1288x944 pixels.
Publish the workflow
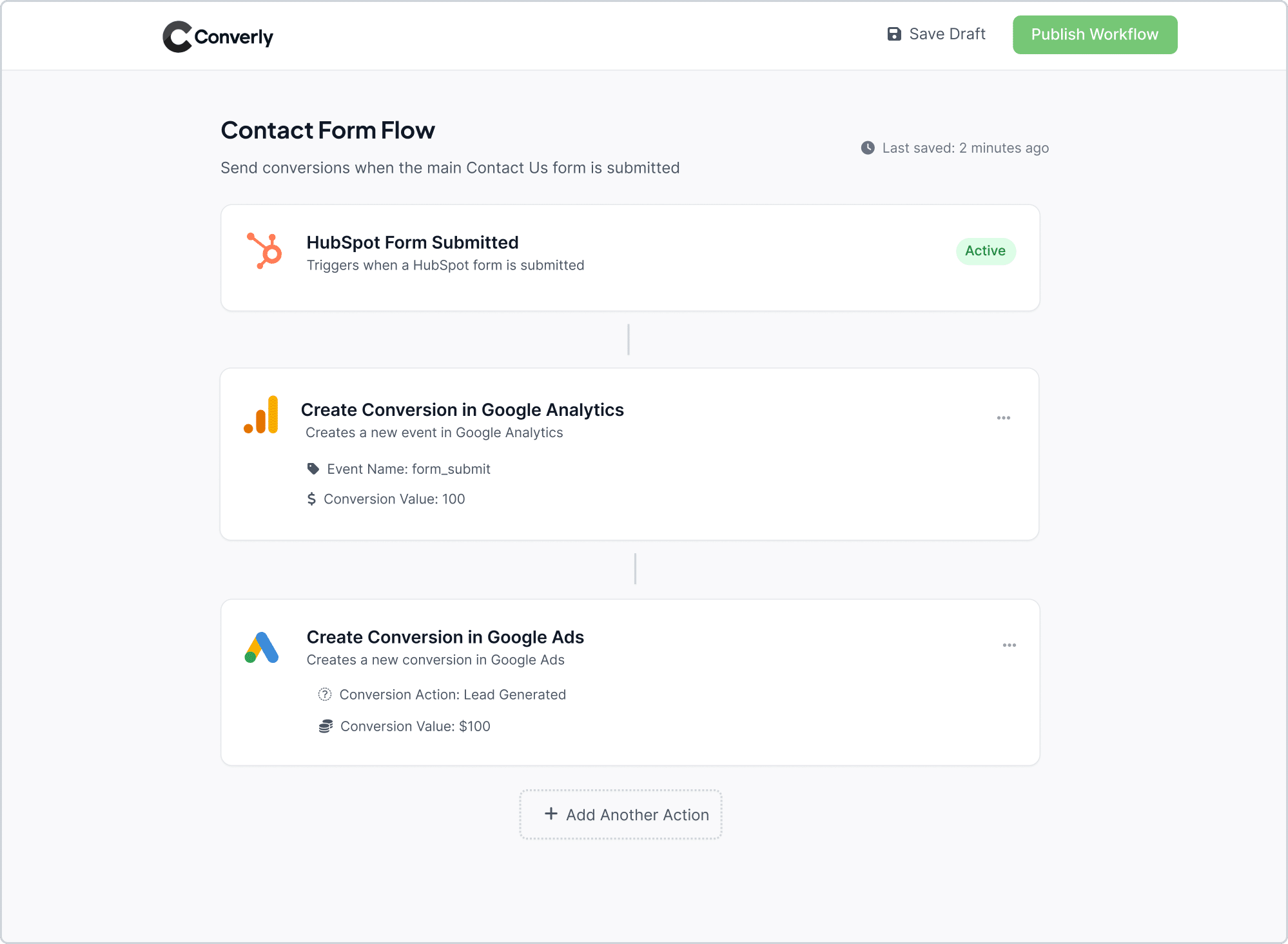tap(1095, 35)
